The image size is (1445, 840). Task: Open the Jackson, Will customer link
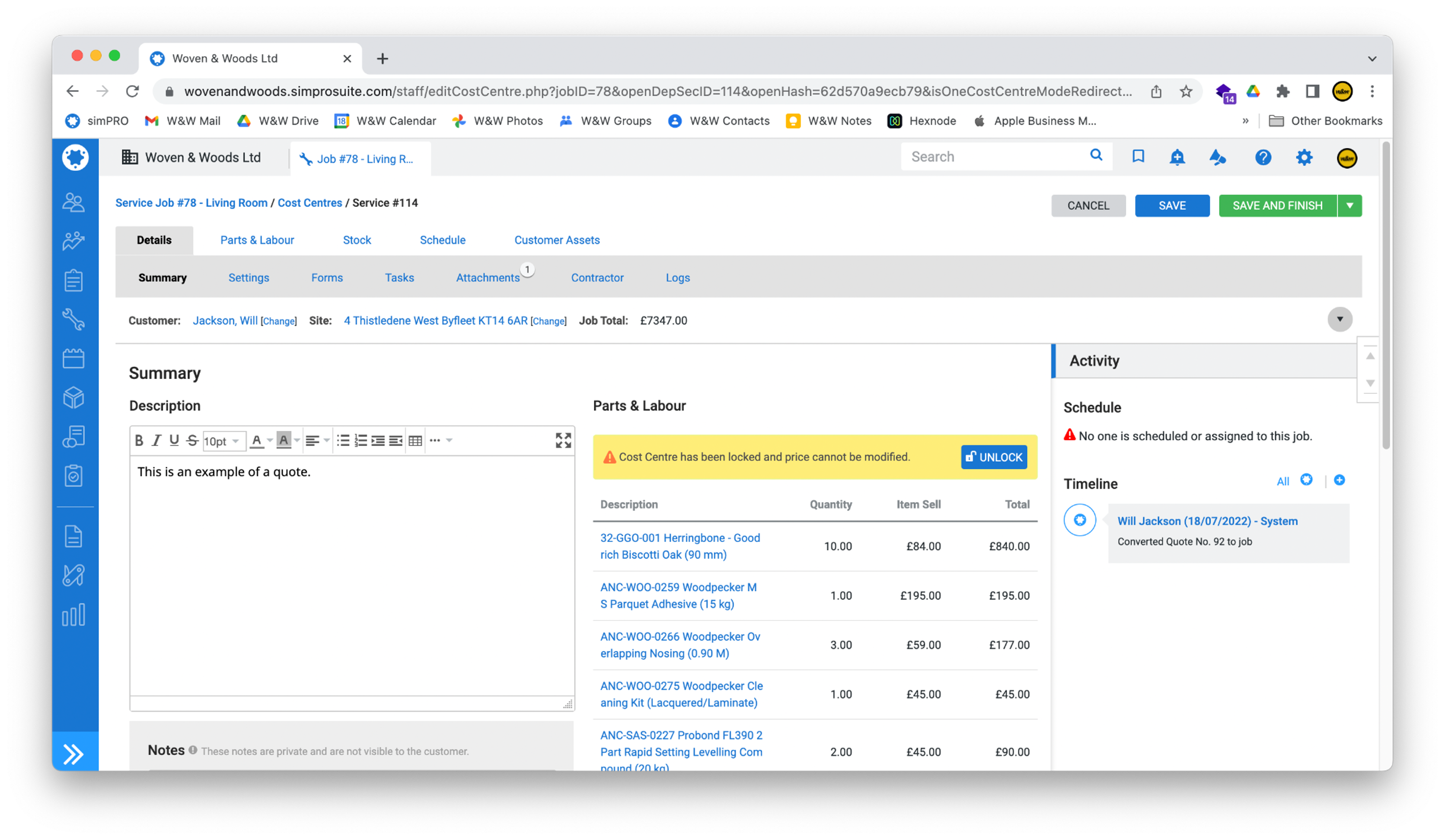click(x=225, y=320)
